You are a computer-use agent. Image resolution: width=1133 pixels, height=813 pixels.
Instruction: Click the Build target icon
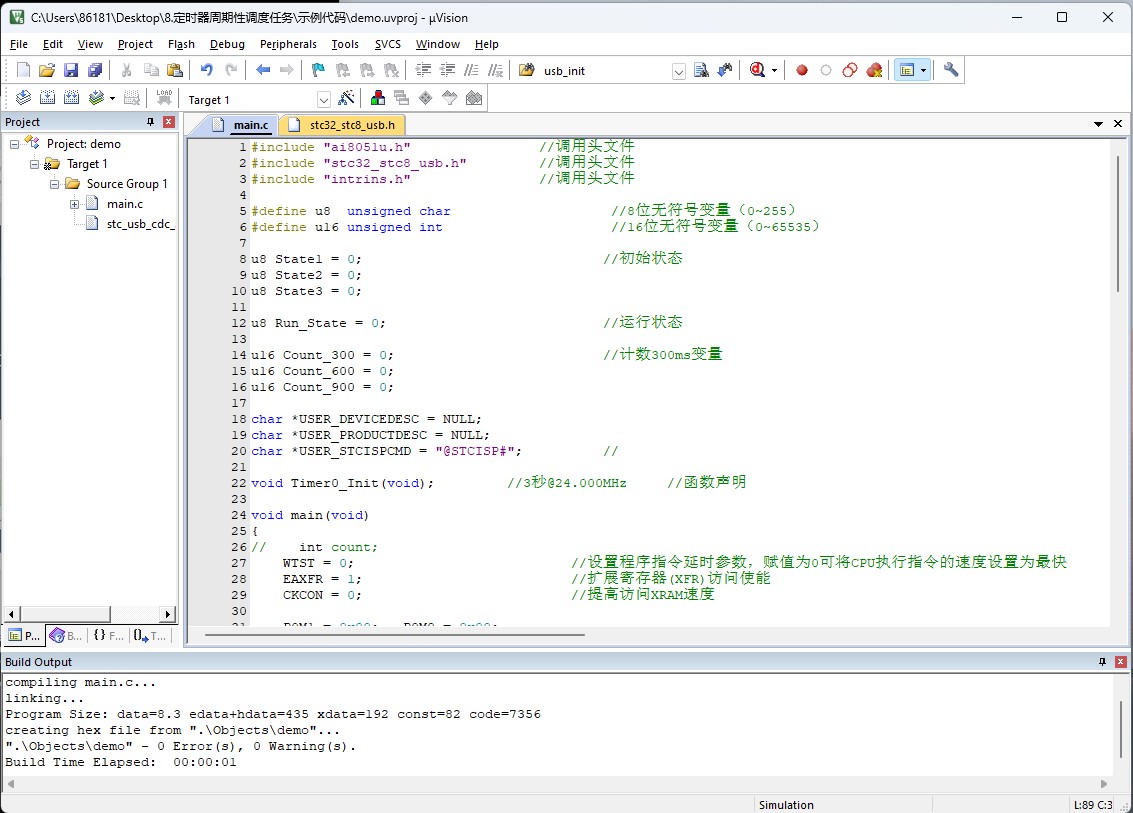tap(47, 98)
